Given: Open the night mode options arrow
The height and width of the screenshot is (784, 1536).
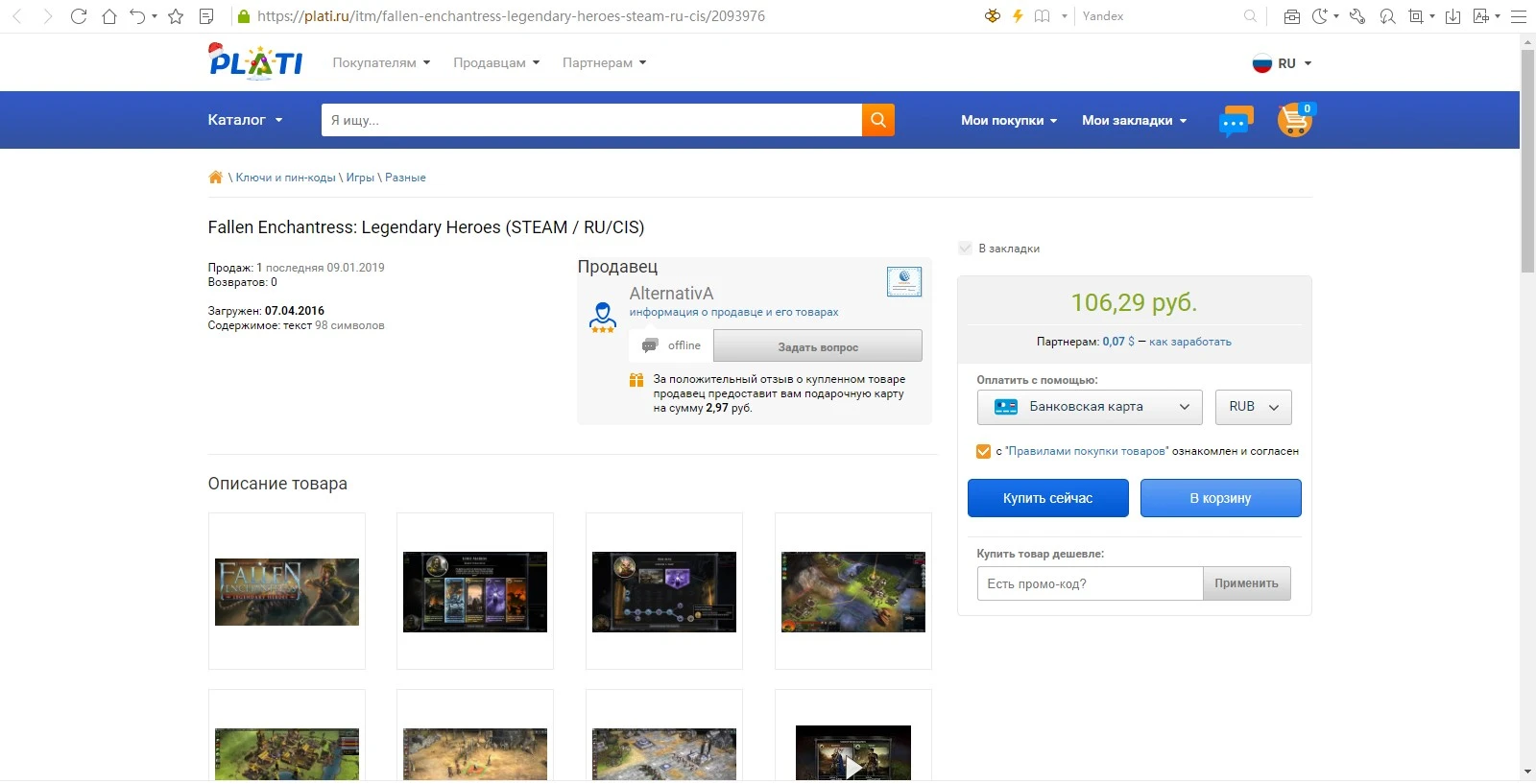Looking at the screenshot, I should [x=1336, y=16].
